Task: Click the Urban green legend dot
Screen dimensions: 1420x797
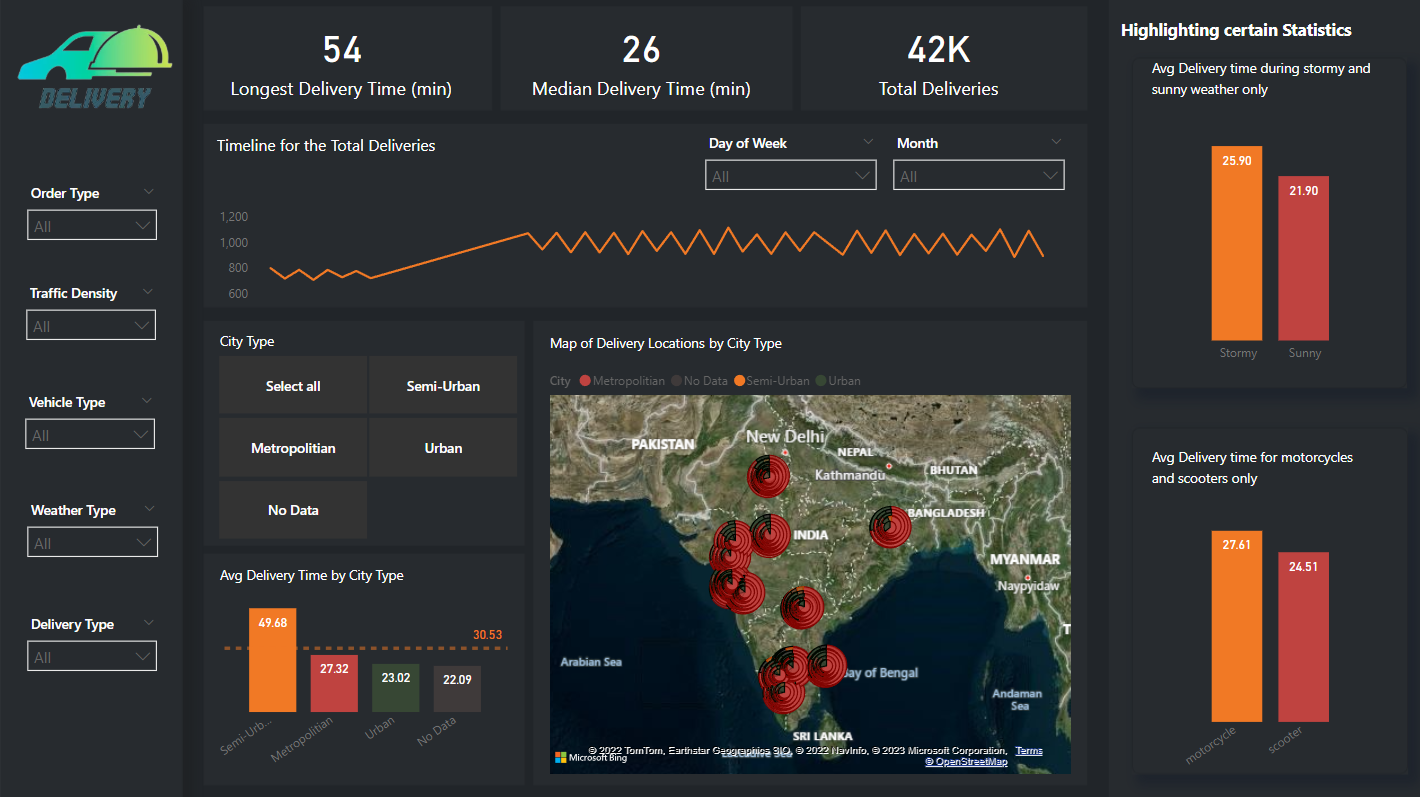Action: click(x=821, y=381)
